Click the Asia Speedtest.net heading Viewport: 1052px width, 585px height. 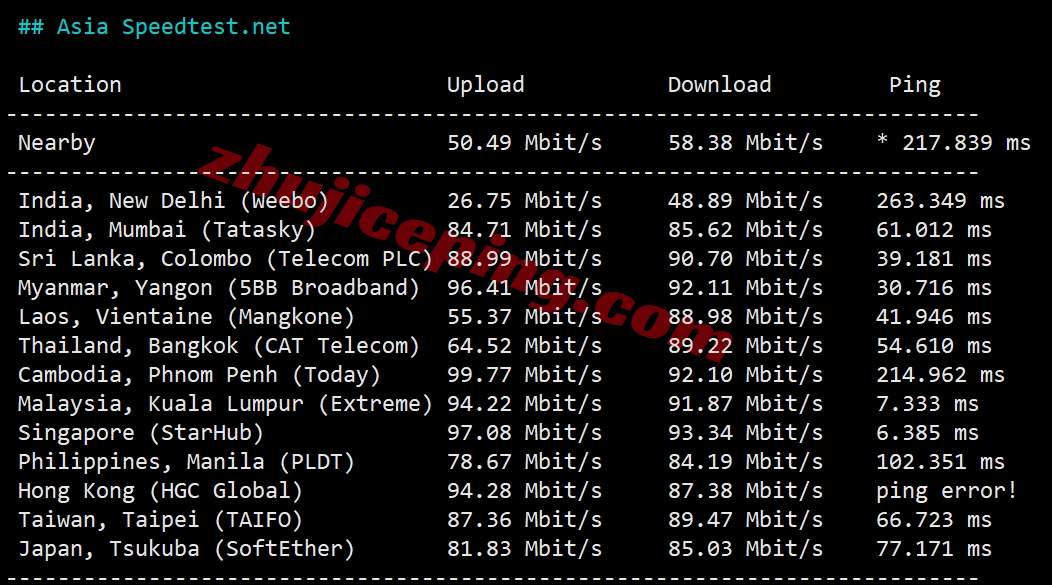154,27
